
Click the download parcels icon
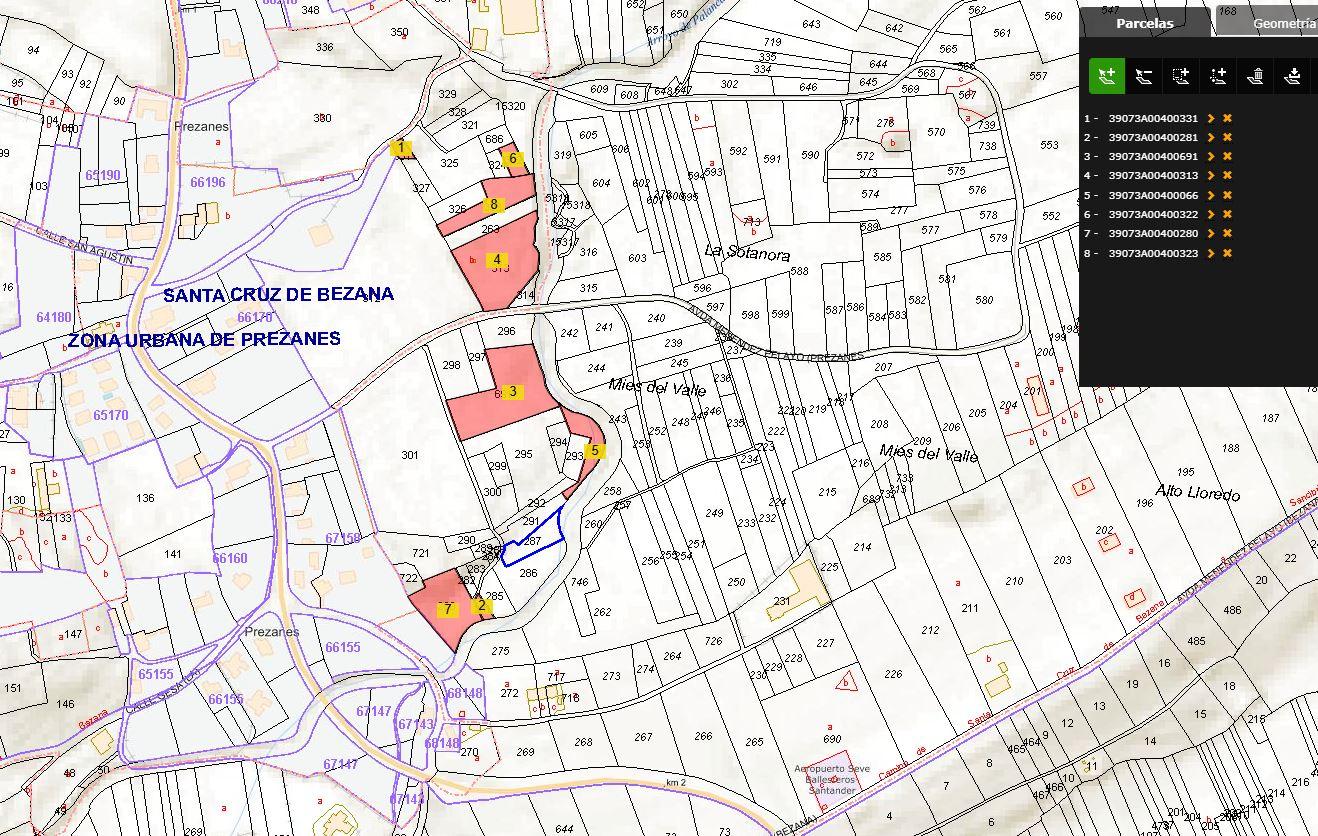click(x=1294, y=75)
